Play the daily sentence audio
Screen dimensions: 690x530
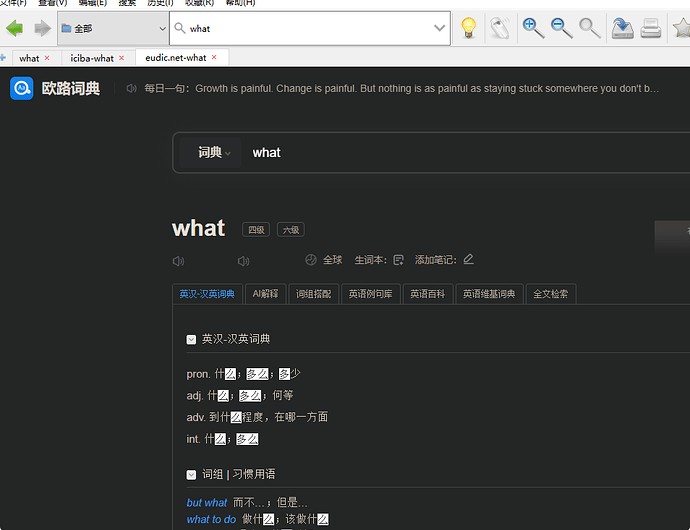[x=132, y=89]
